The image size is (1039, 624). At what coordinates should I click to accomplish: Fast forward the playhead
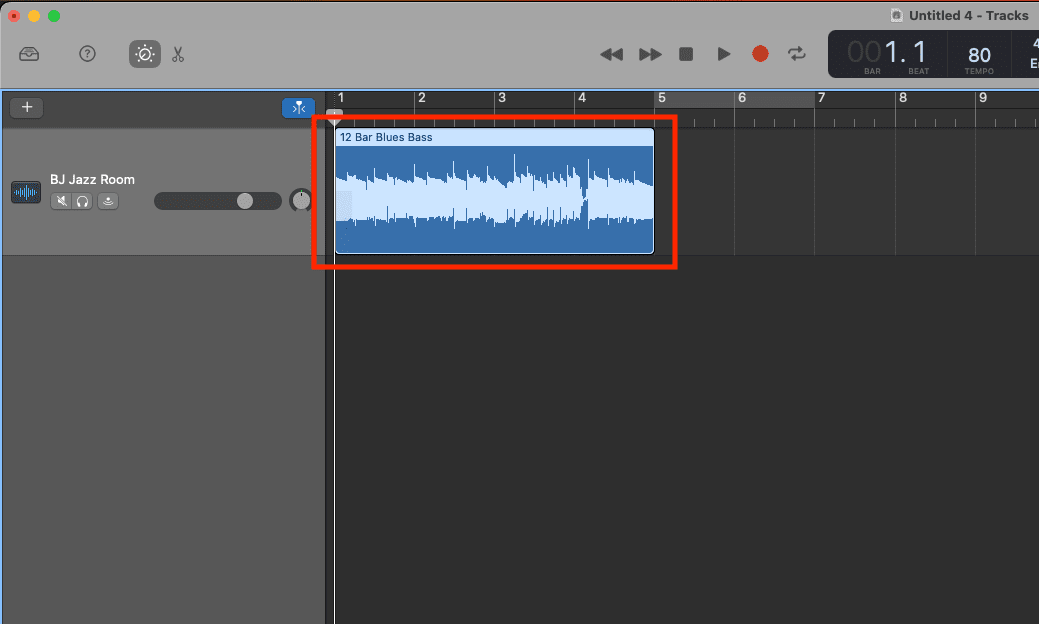coord(650,54)
